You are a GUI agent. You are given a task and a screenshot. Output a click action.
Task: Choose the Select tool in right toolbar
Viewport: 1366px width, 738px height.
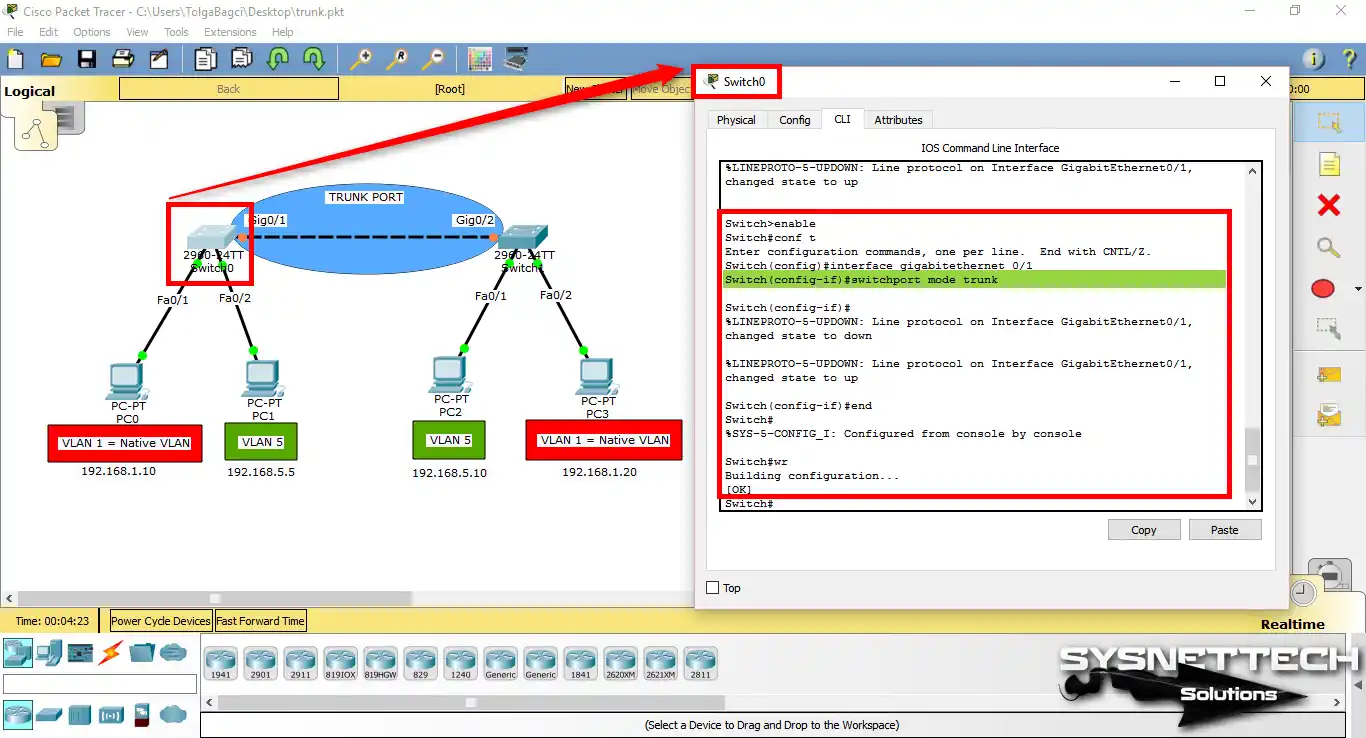pos(1328,123)
